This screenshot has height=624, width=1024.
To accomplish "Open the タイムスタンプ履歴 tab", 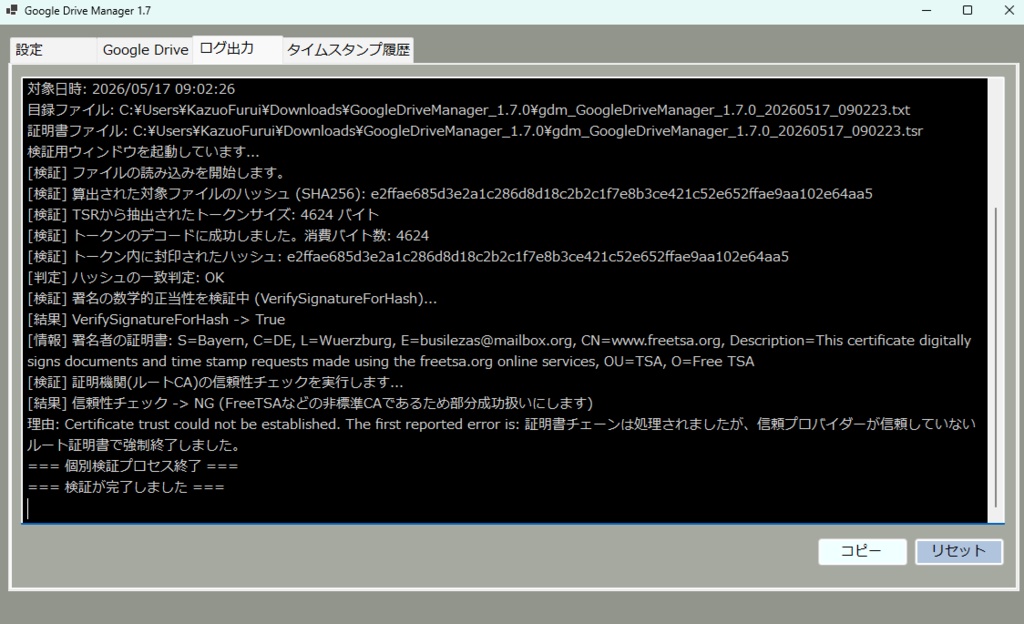I will 348,50.
